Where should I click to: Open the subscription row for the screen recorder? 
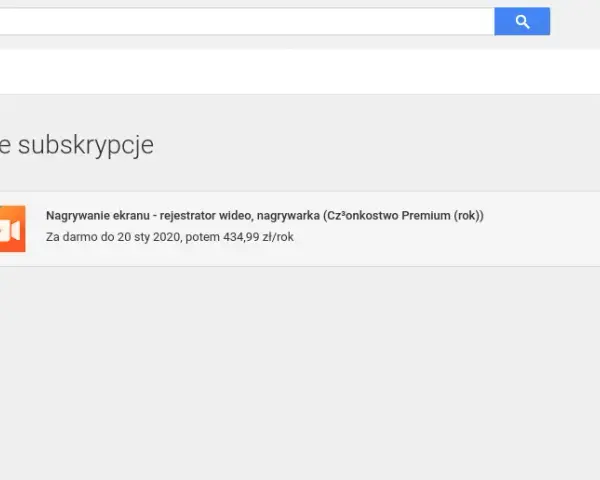pyautogui.click(x=300, y=229)
